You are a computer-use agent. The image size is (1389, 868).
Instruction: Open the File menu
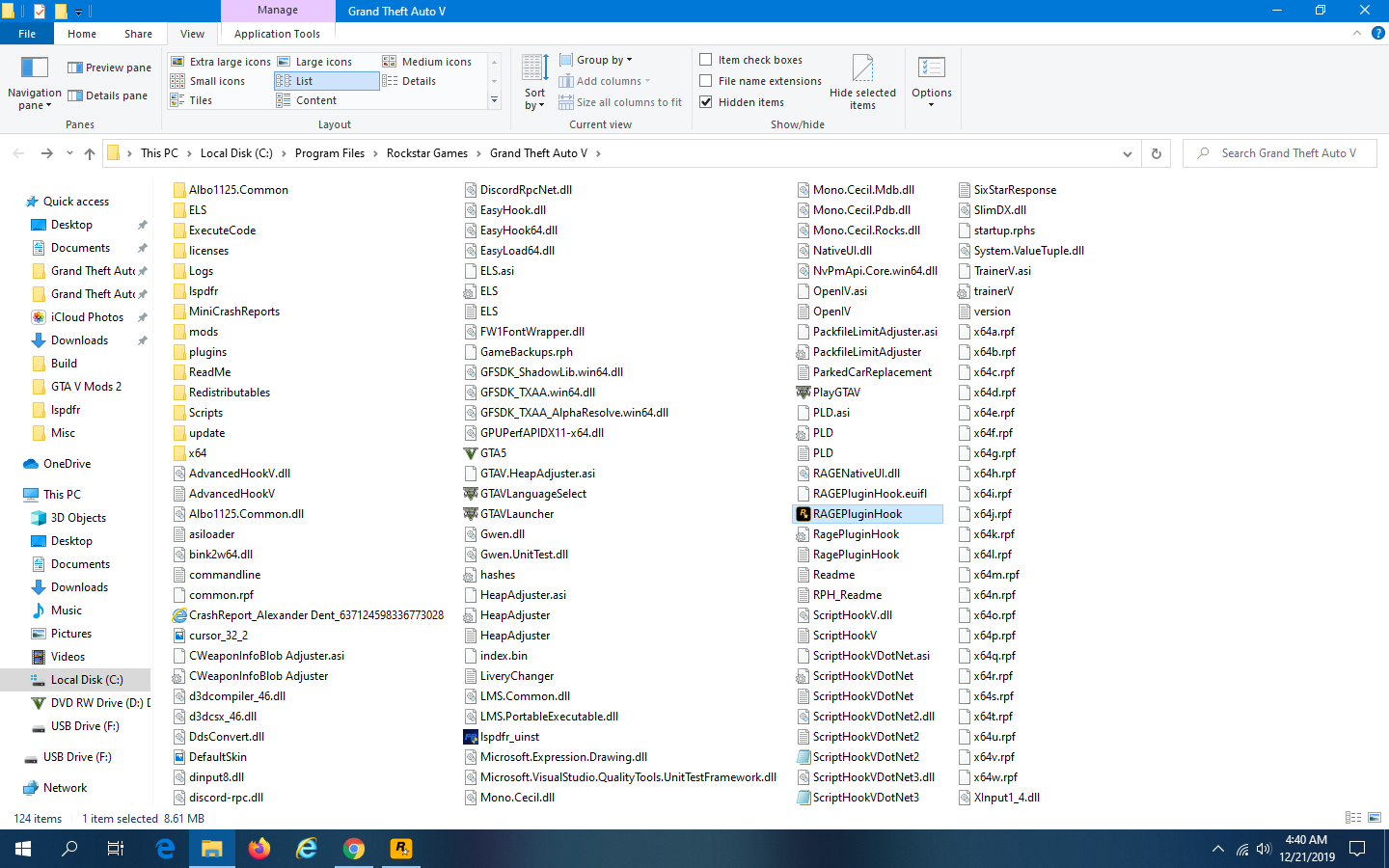(27, 34)
